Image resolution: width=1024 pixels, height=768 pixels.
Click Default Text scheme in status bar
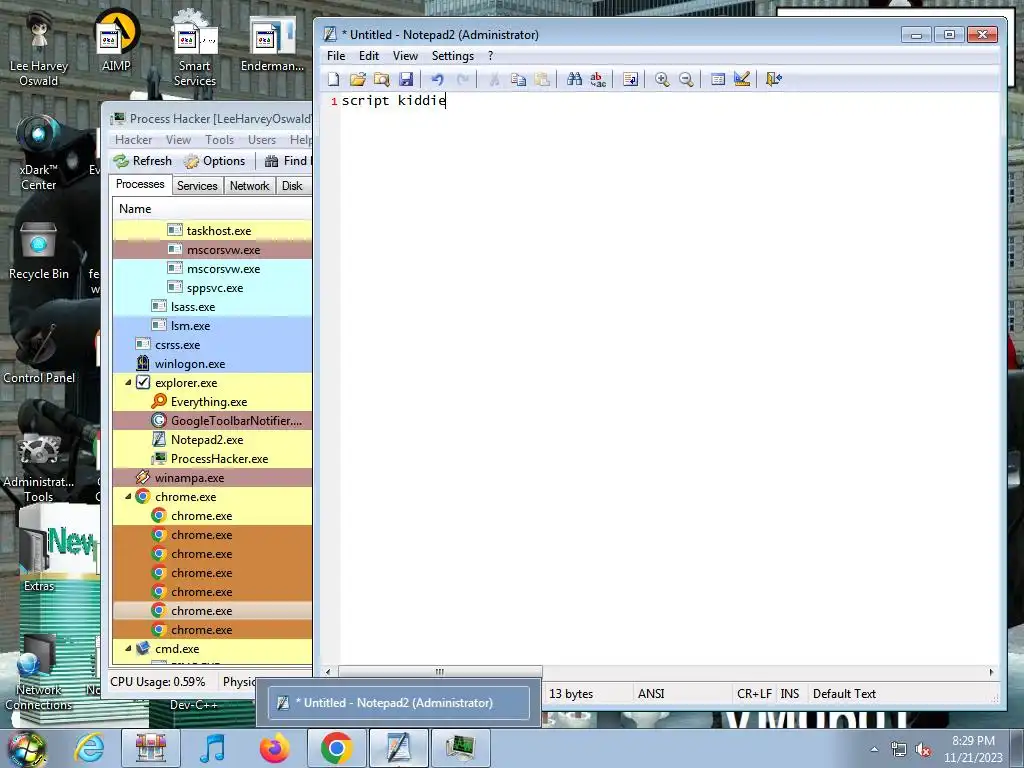click(x=844, y=694)
